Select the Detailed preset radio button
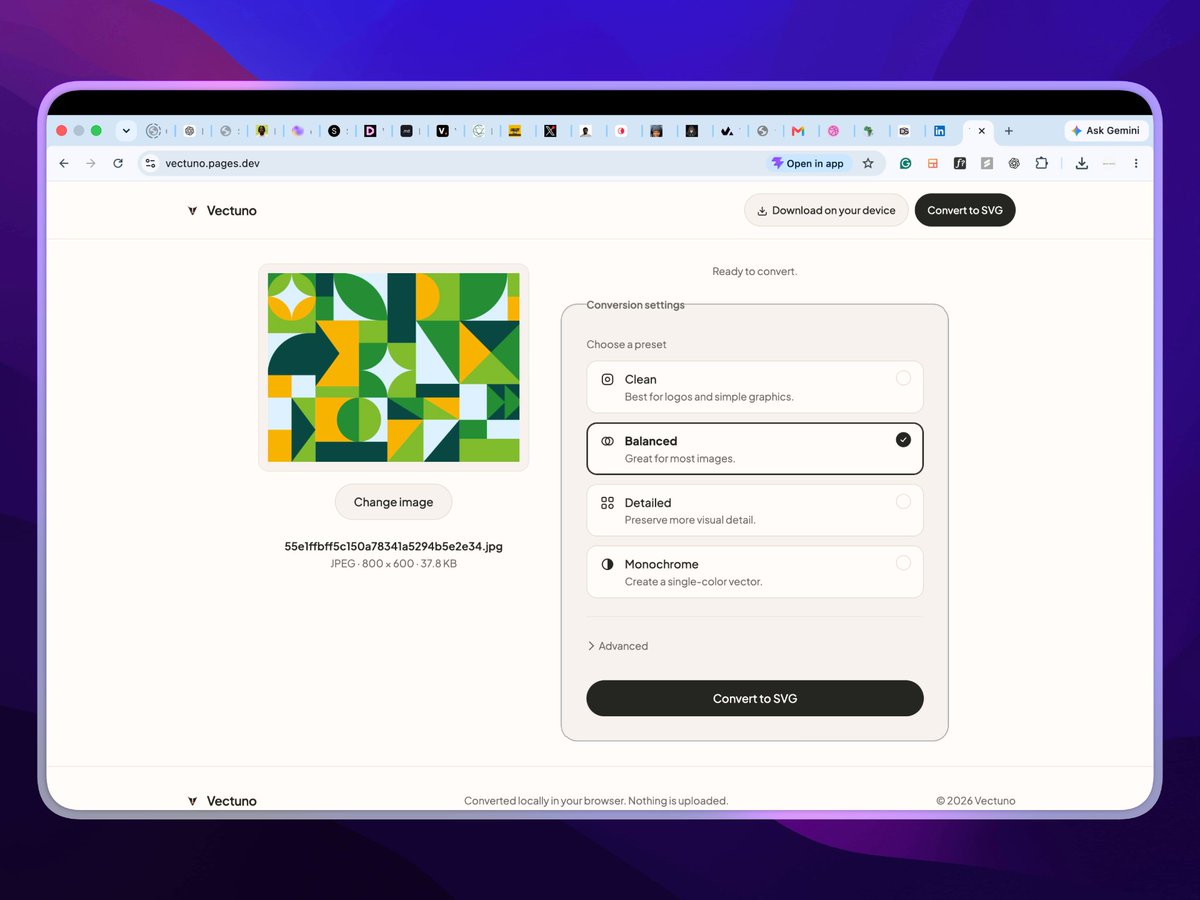The image size is (1200, 900). point(903,502)
